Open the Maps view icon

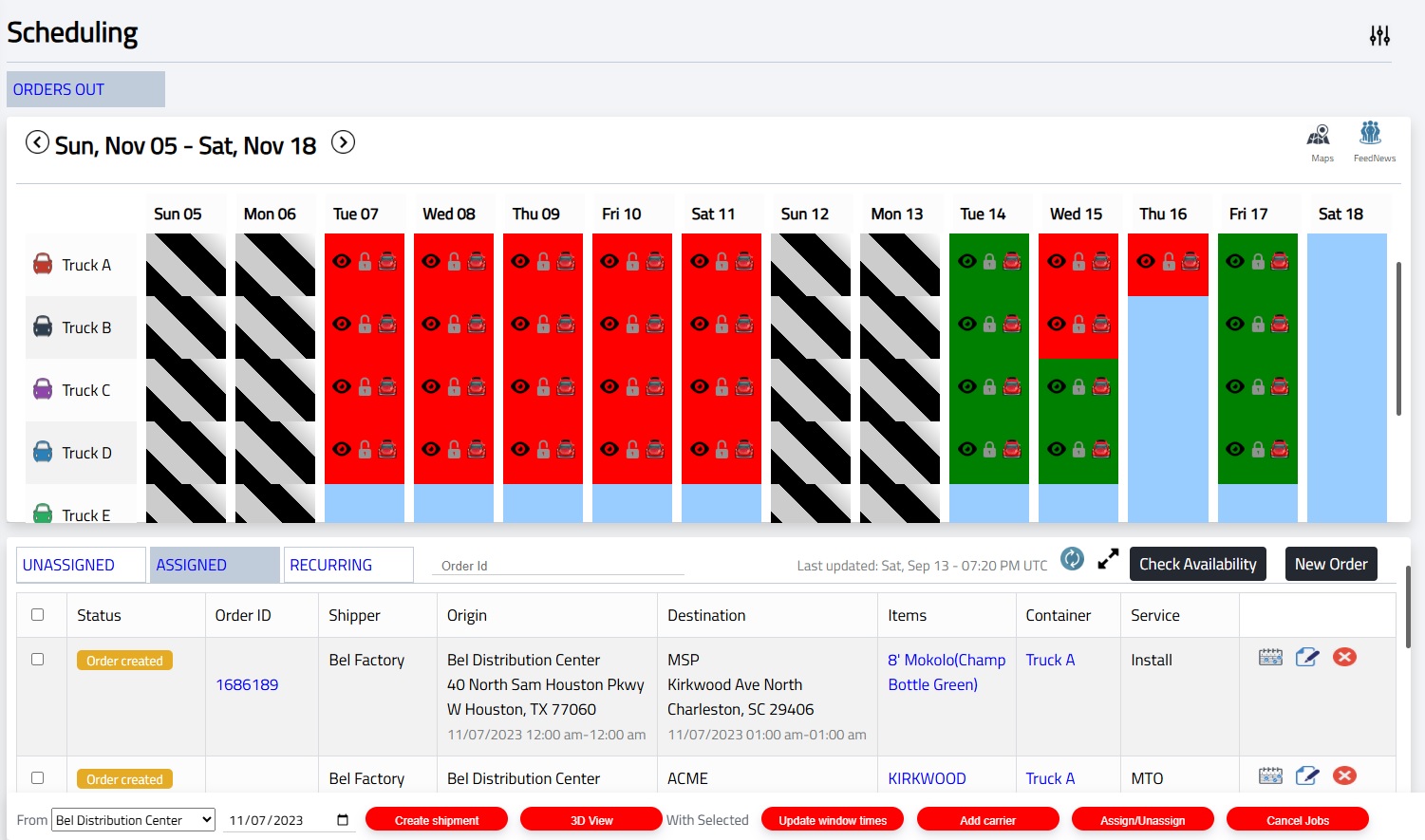(x=1319, y=136)
